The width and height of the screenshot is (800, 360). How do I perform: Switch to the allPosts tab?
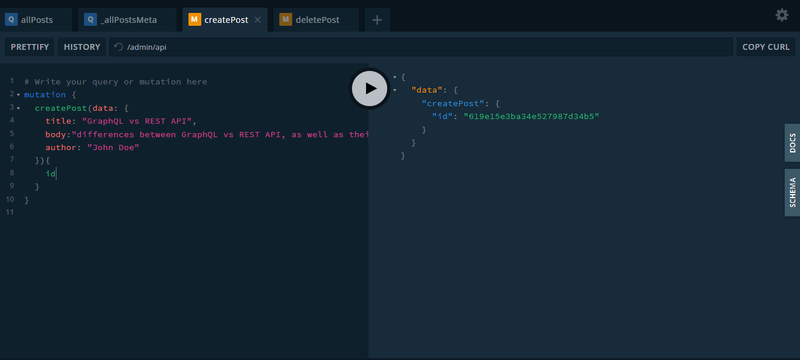(x=36, y=20)
